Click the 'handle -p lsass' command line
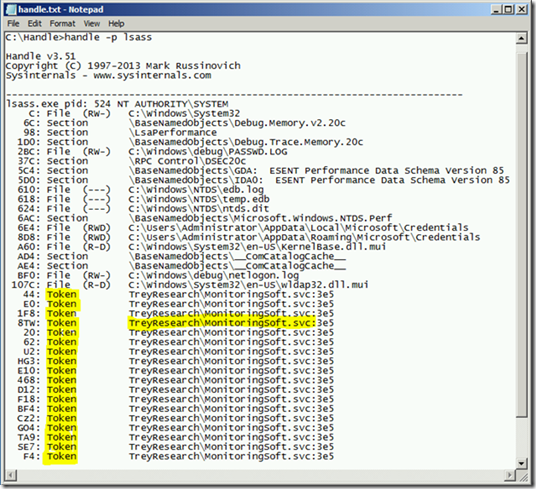 point(79,37)
